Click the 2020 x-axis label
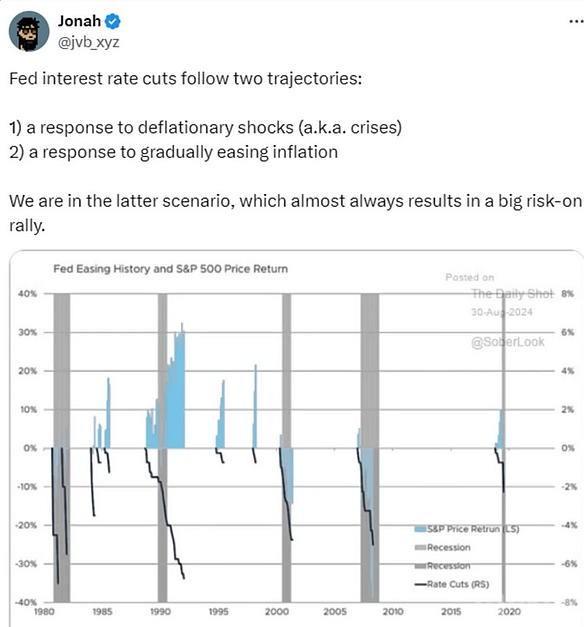584x627 pixels. coord(510,612)
